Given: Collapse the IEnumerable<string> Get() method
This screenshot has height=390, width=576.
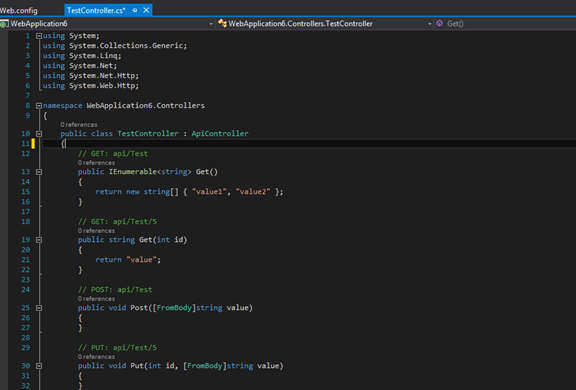Looking at the screenshot, I should (39, 172).
